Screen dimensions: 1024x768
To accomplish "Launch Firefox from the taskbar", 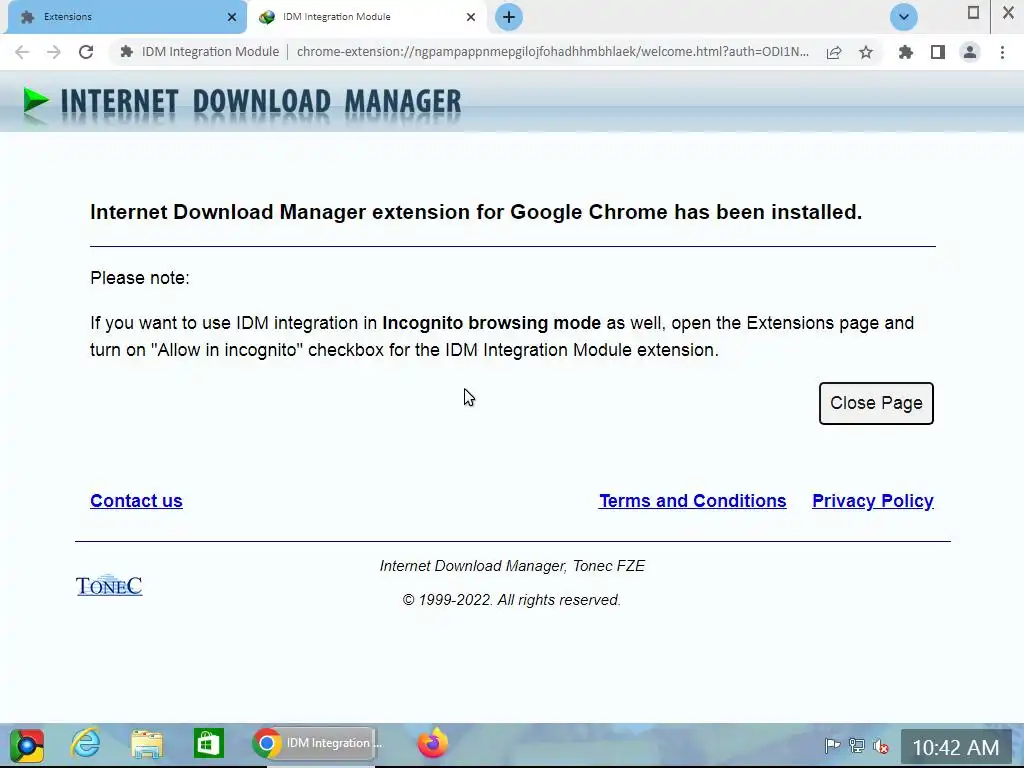I will [x=432, y=743].
